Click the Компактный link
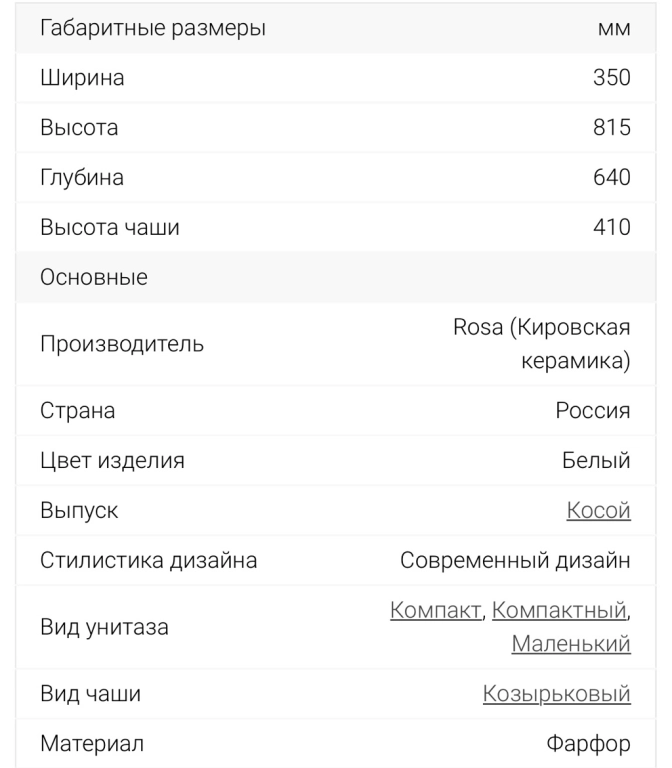The height and width of the screenshot is (768, 672). [560, 610]
